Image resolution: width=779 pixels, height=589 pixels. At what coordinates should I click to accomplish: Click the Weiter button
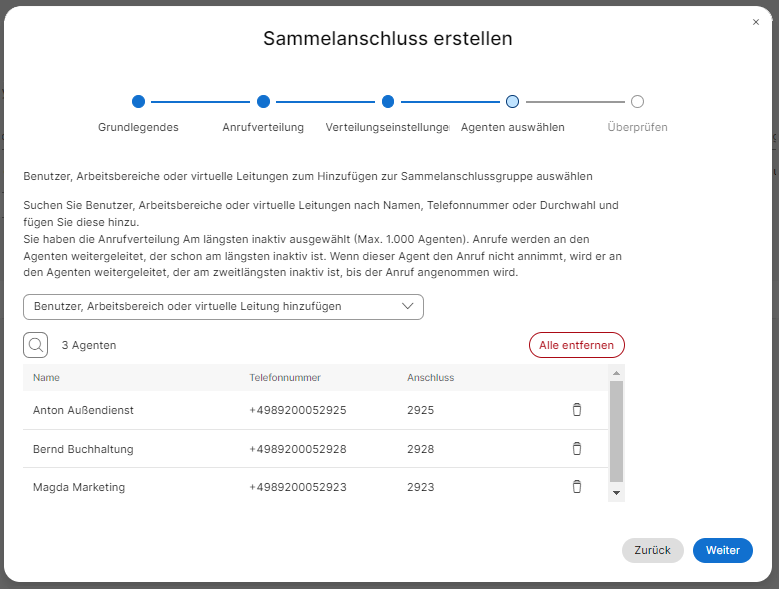pos(722,551)
